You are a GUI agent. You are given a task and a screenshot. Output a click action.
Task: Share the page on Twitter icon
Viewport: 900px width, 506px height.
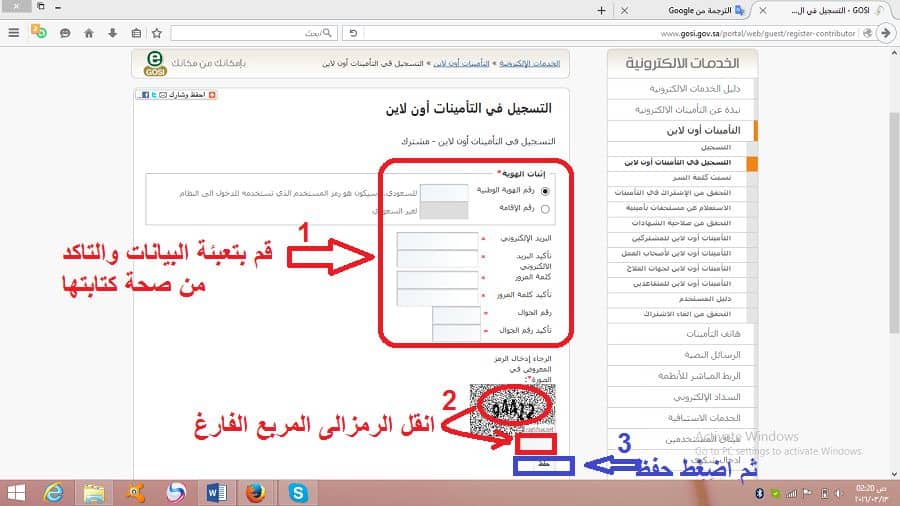154,95
